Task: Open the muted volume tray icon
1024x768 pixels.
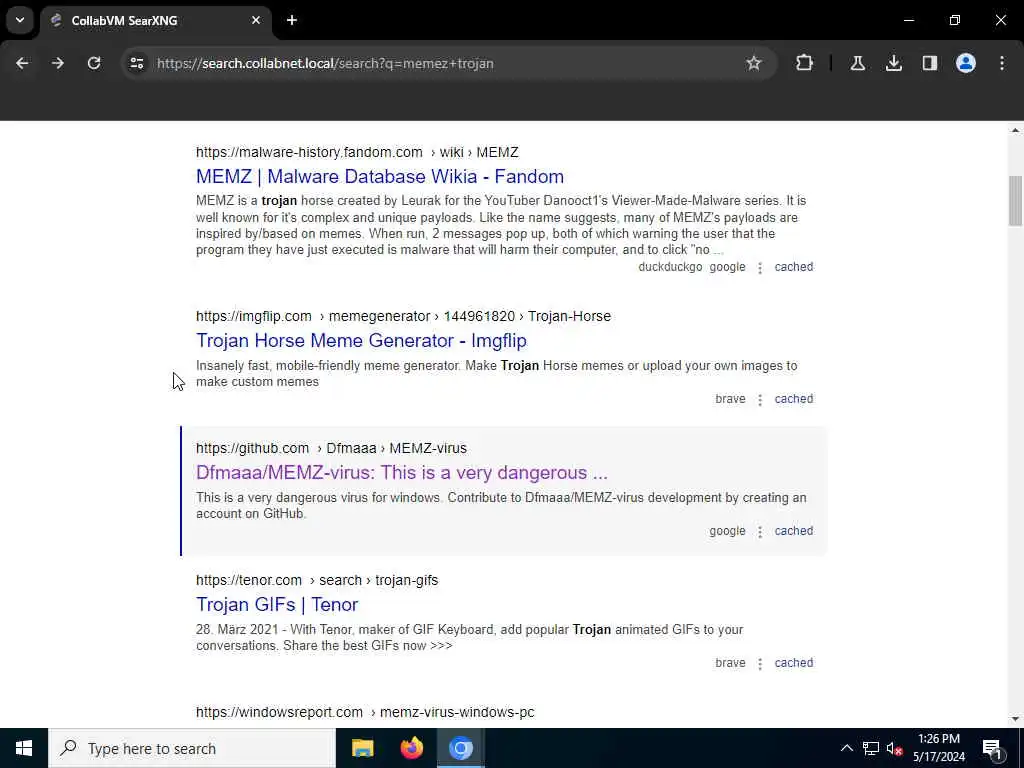Action: [x=894, y=748]
